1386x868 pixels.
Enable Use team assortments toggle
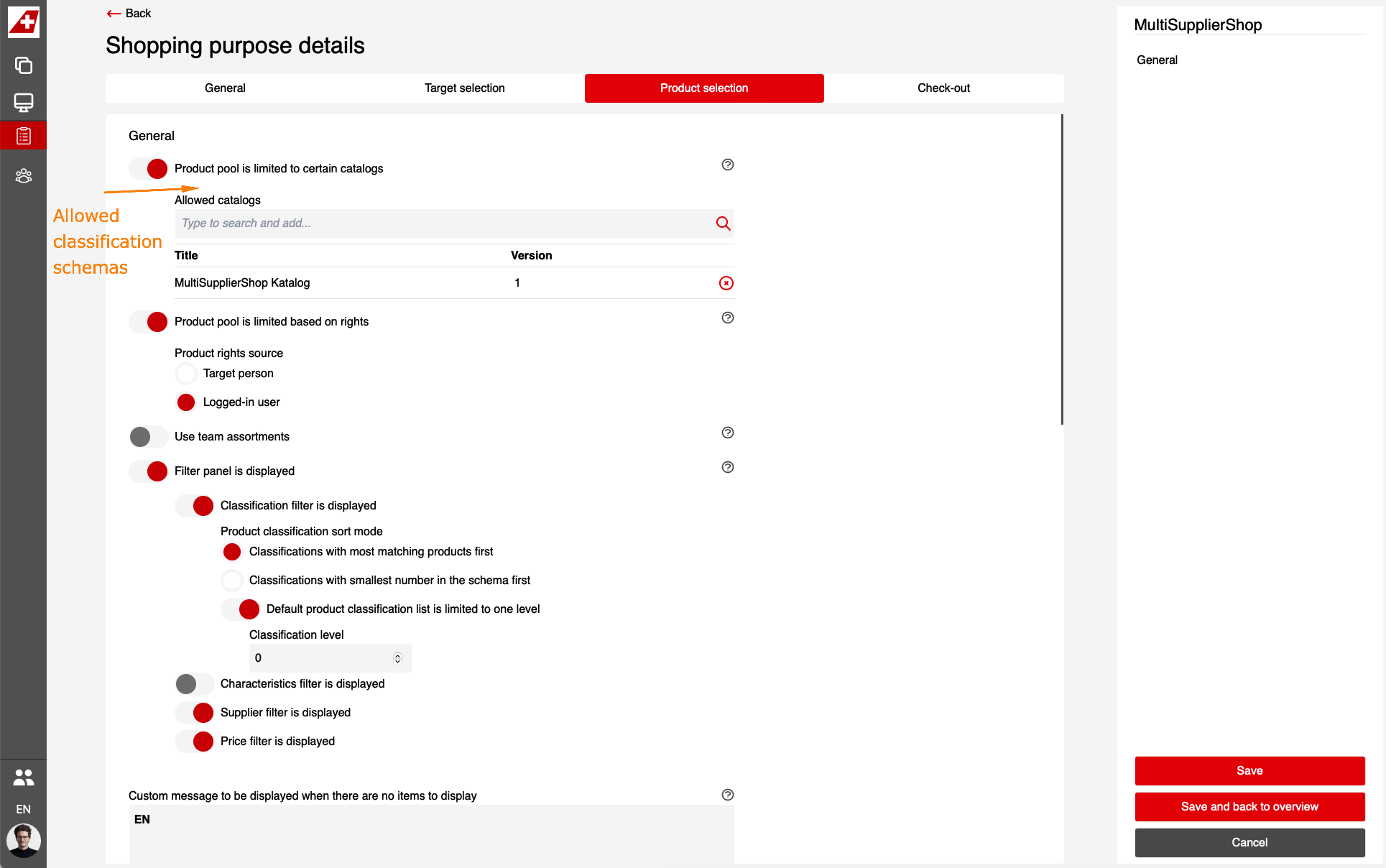149,437
